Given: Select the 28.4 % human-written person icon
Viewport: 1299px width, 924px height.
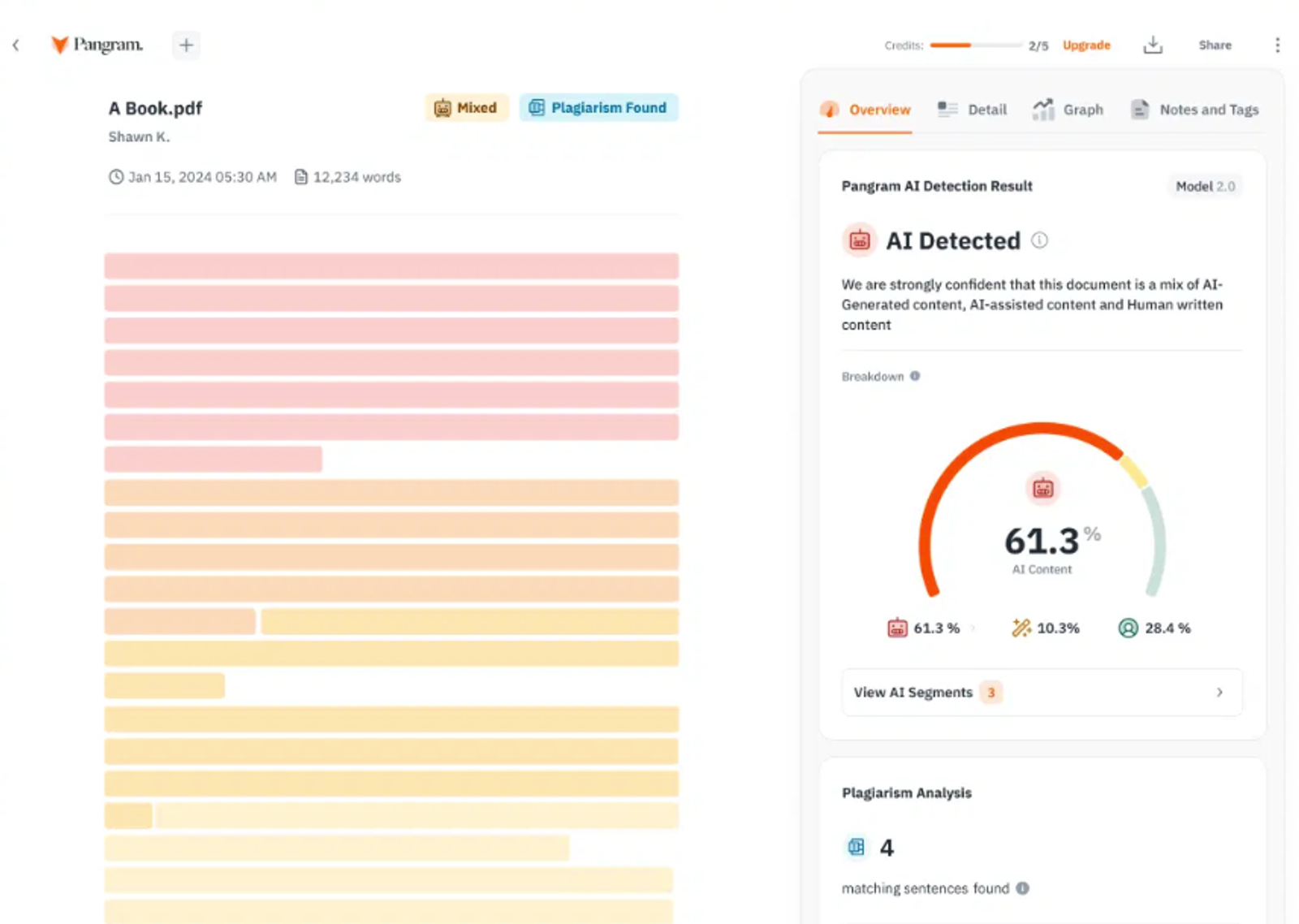Looking at the screenshot, I should tap(1128, 628).
